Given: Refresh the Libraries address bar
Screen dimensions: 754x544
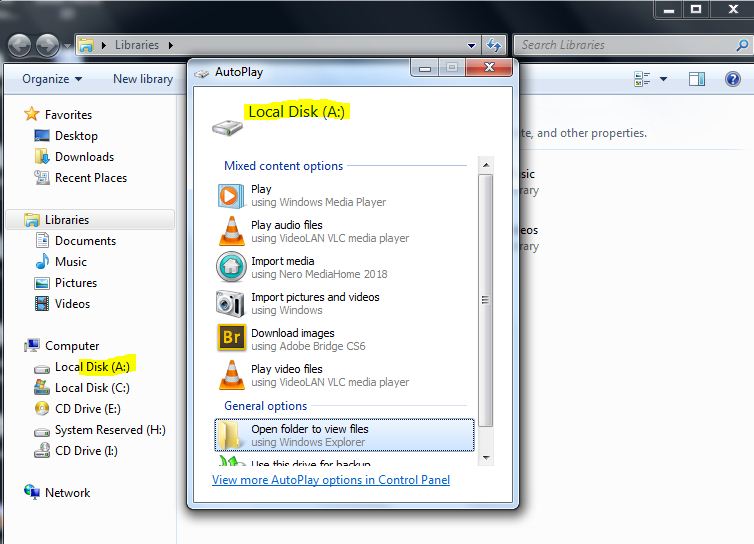Looking at the screenshot, I should click(493, 45).
